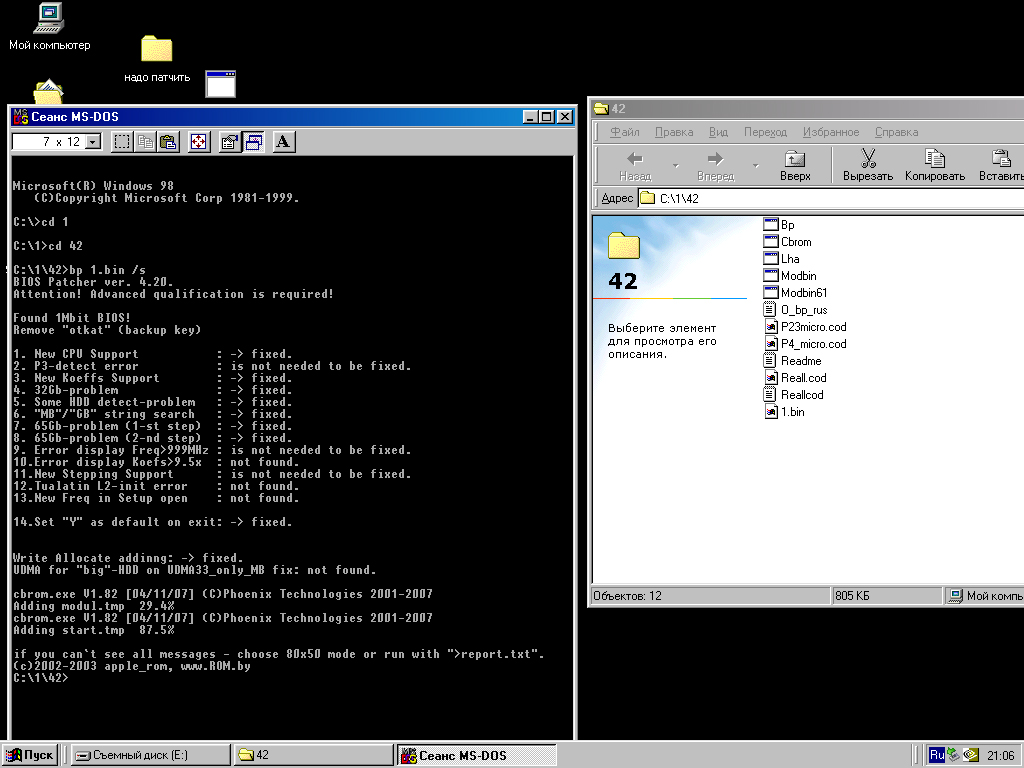Select the 1.bin file in folder

point(792,412)
